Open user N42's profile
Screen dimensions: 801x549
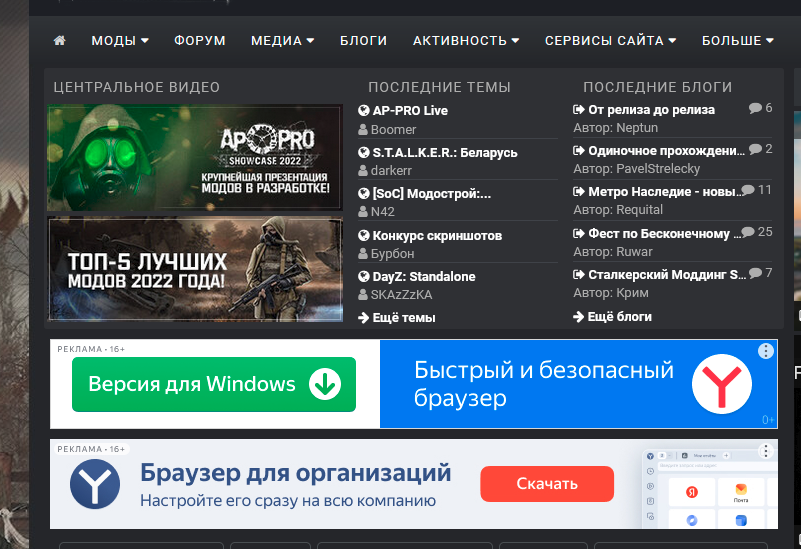(x=383, y=212)
